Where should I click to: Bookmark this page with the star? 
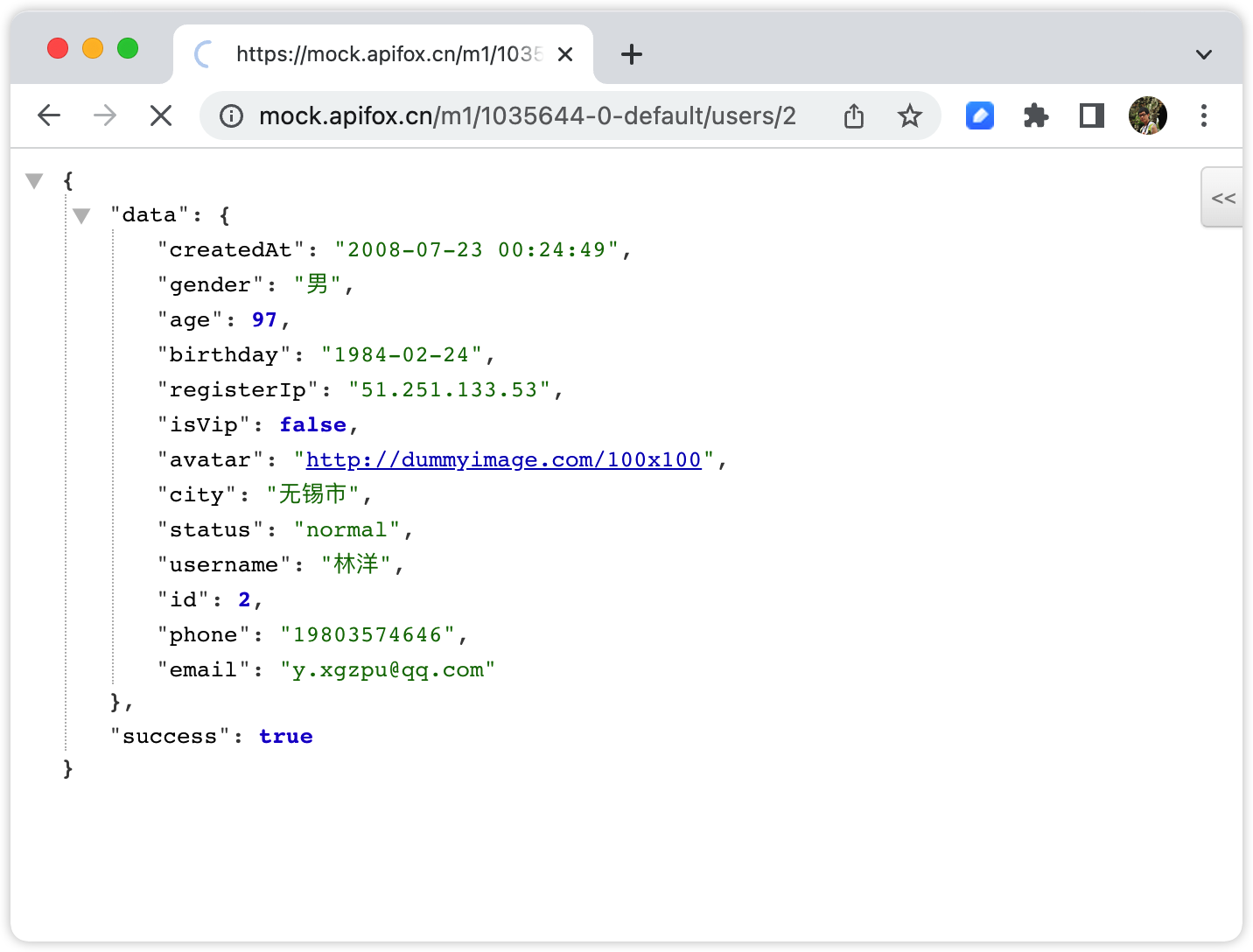click(x=910, y=115)
